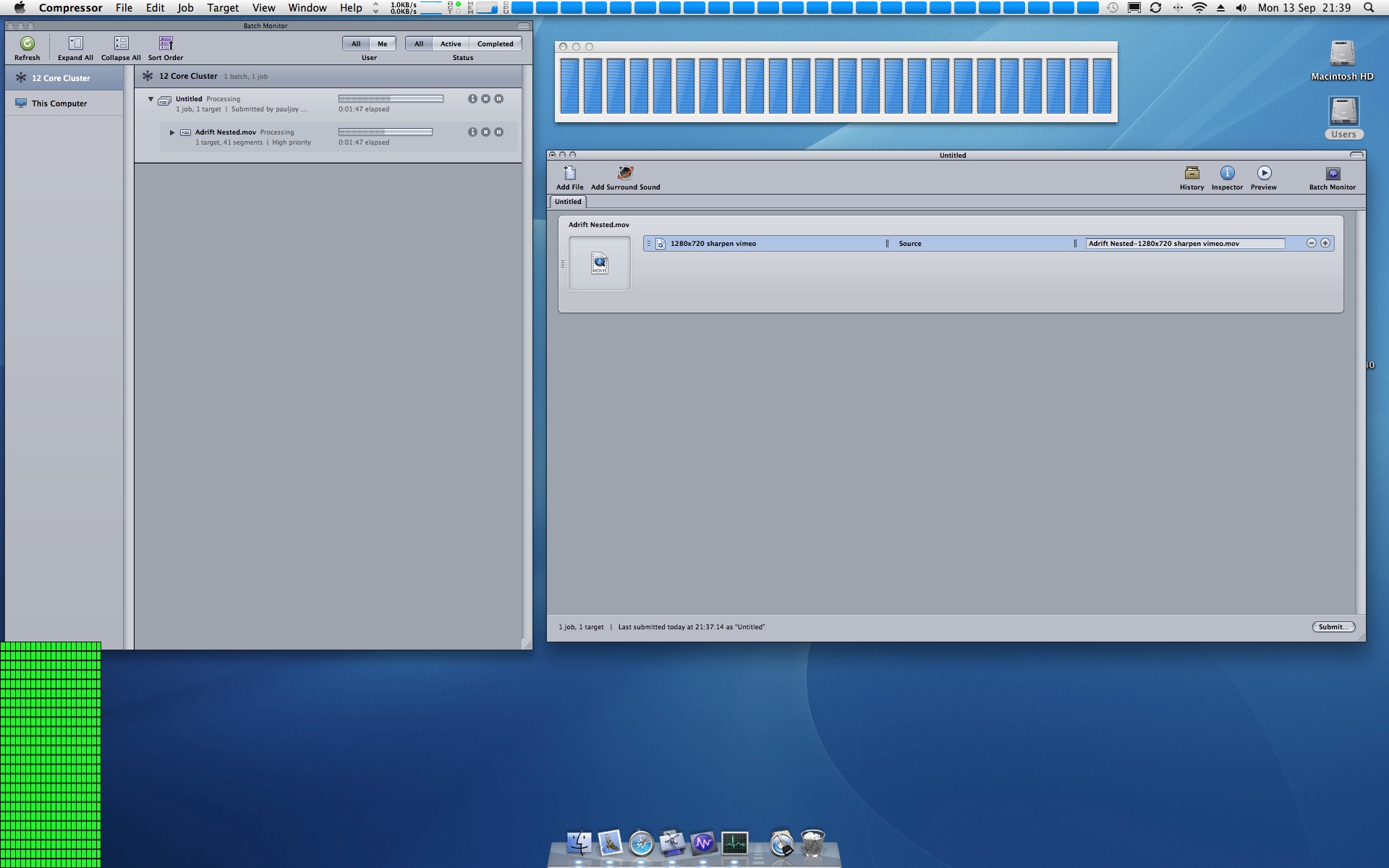Image resolution: width=1389 pixels, height=868 pixels.
Task: Switch Status filter to Active jobs
Action: point(450,43)
